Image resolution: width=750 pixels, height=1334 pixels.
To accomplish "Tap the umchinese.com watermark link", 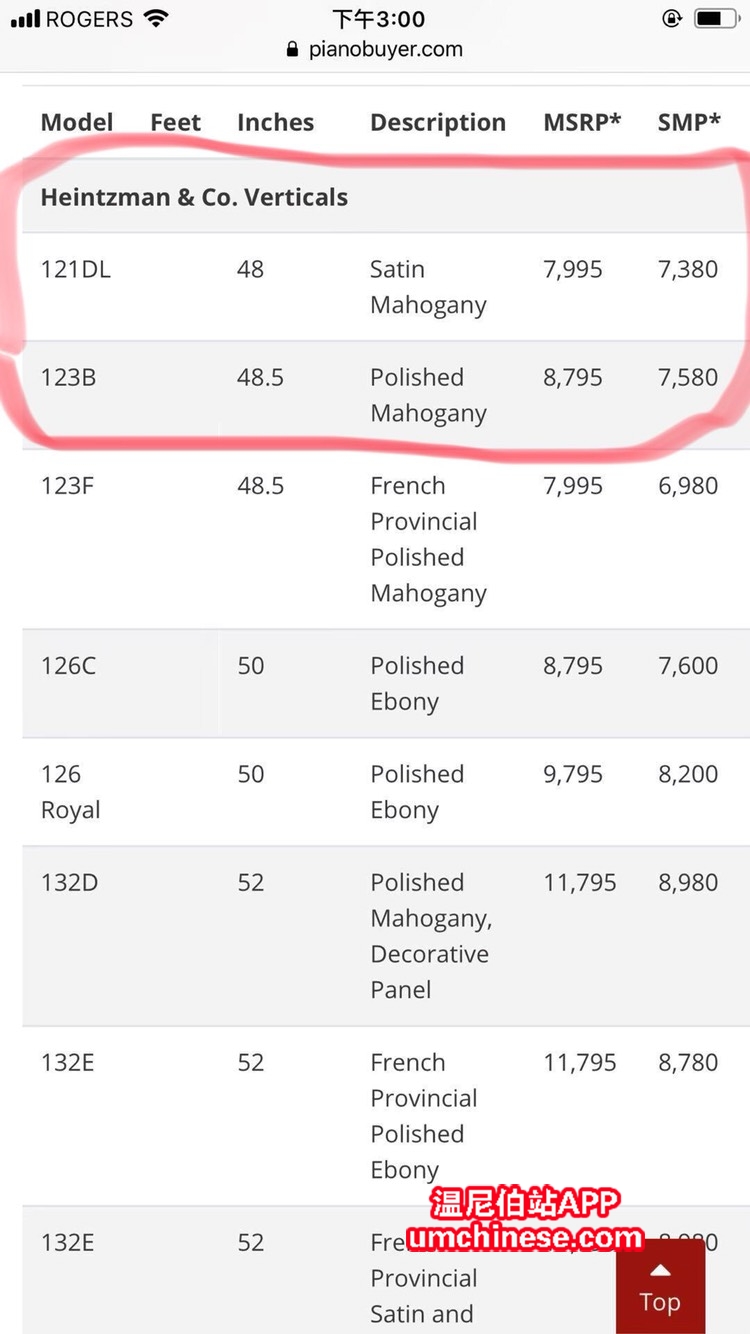I will pyautogui.click(x=525, y=1238).
